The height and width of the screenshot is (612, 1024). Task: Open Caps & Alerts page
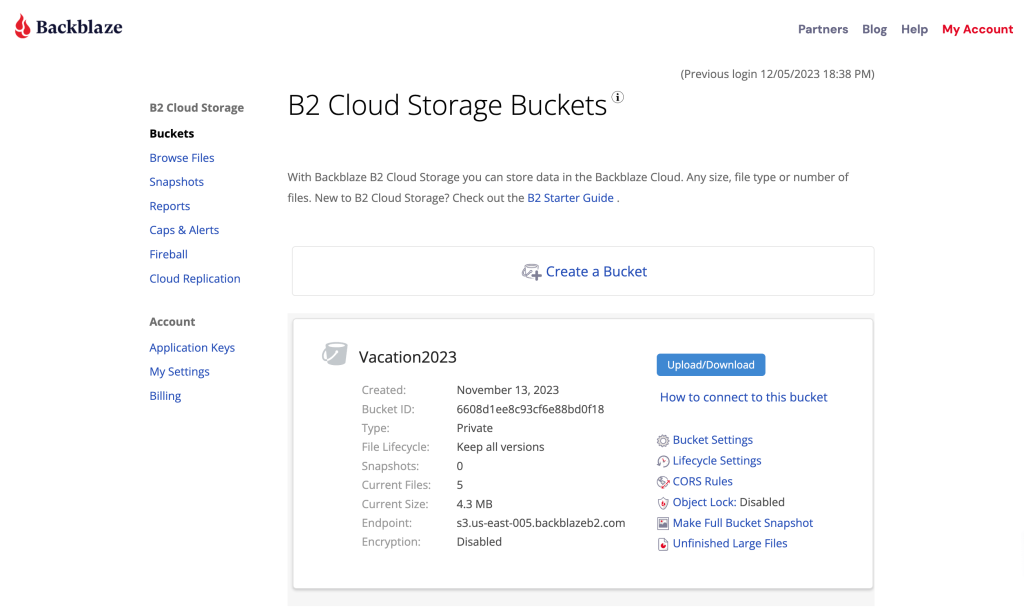(184, 230)
